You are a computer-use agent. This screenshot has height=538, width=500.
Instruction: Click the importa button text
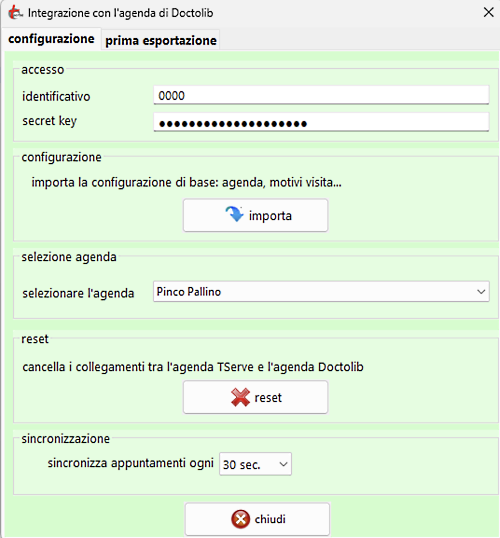[x=270, y=216]
